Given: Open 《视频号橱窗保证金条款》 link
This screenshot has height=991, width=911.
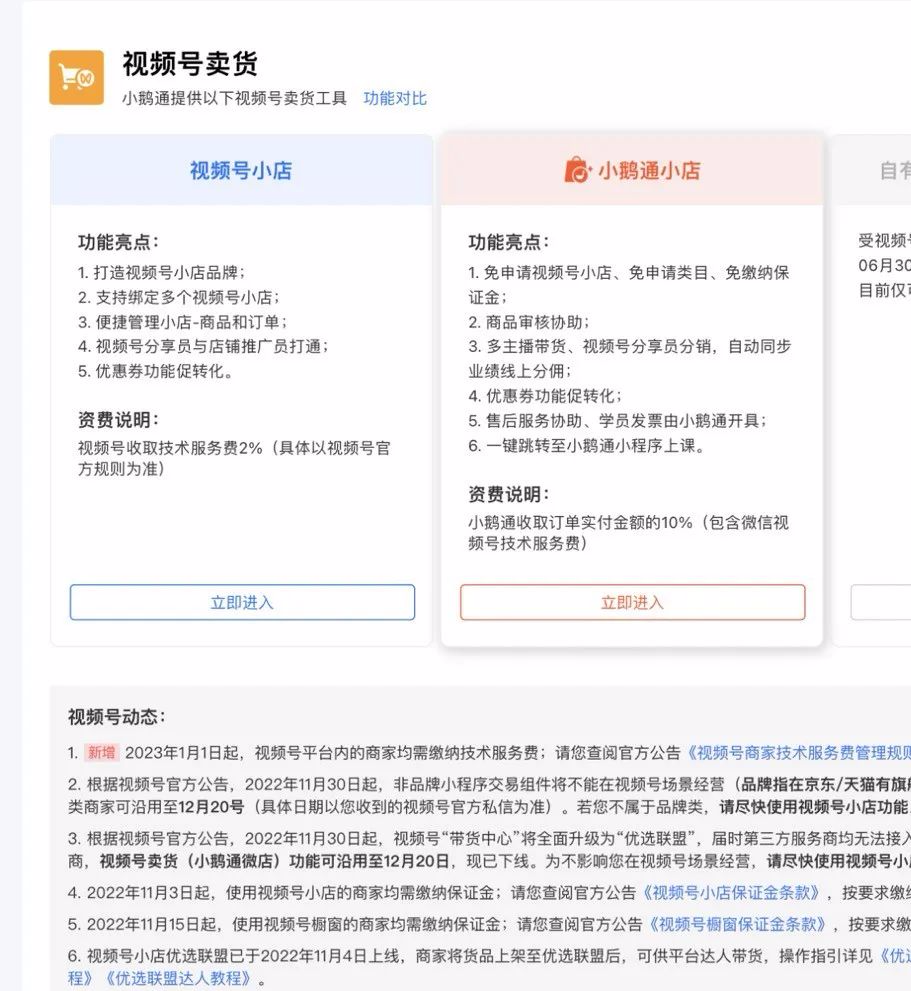Looking at the screenshot, I should [738, 924].
